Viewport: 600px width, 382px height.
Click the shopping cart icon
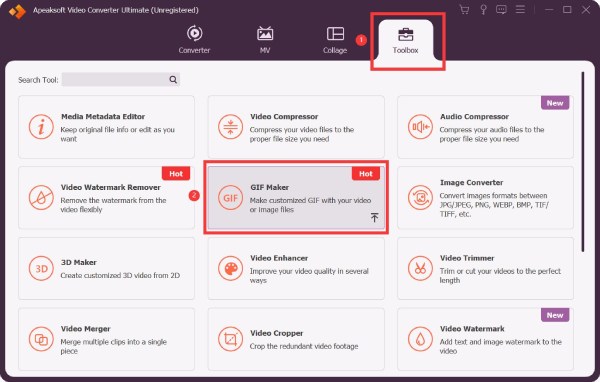464,10
